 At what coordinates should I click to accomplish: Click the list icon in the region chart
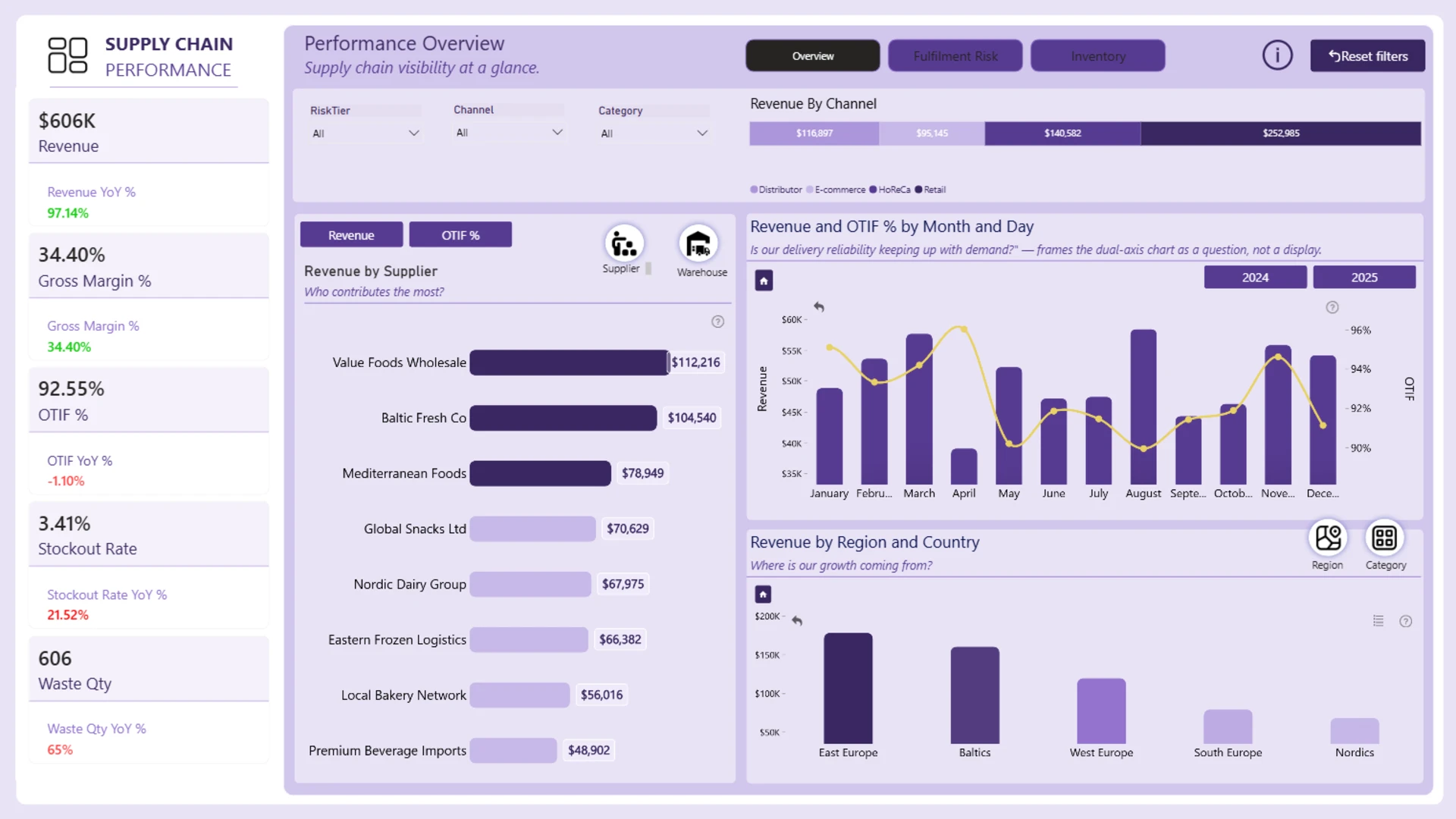pos(1379,621)
